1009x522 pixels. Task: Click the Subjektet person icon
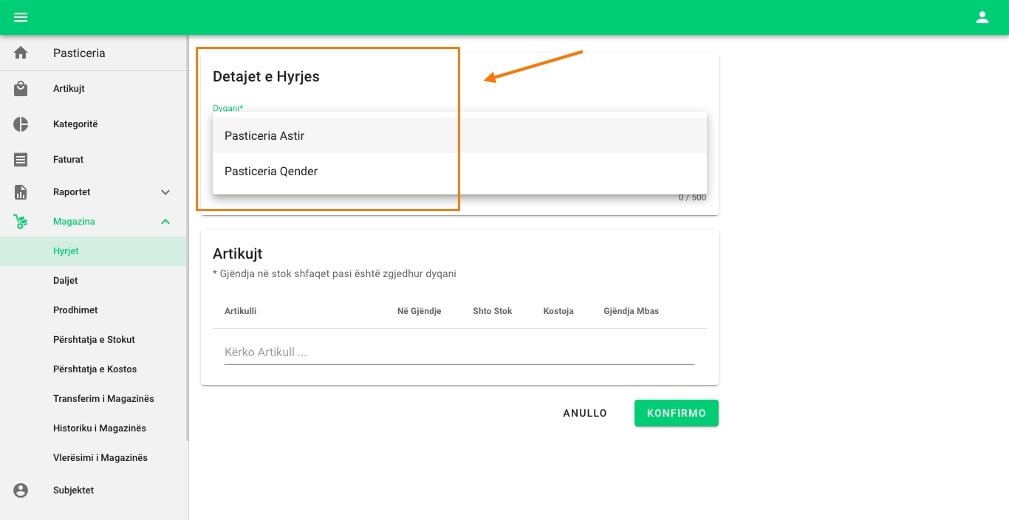20,490
